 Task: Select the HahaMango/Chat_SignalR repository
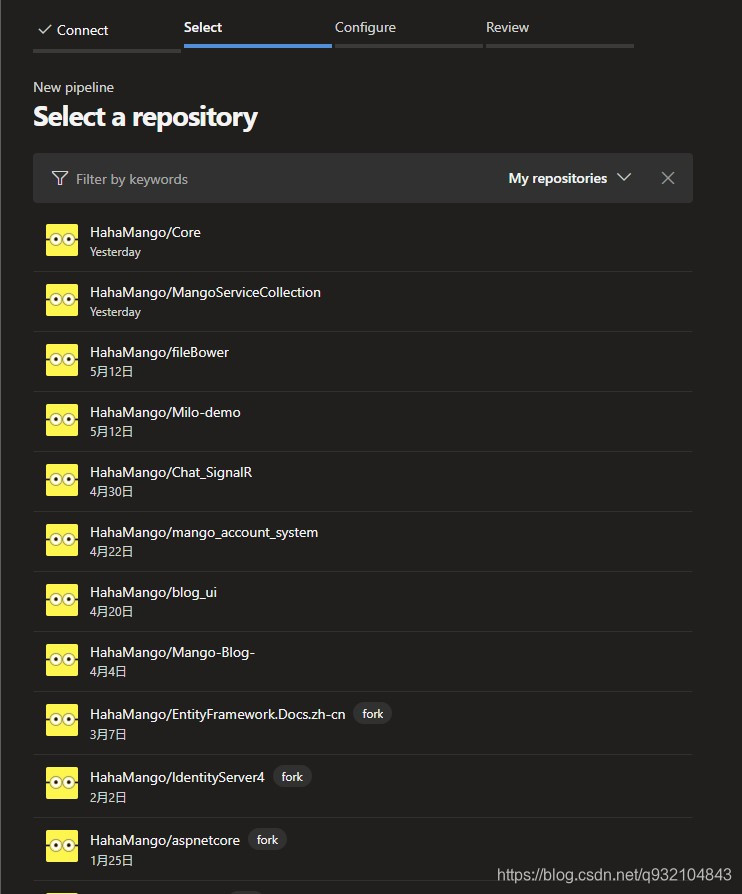click(363, 481)
